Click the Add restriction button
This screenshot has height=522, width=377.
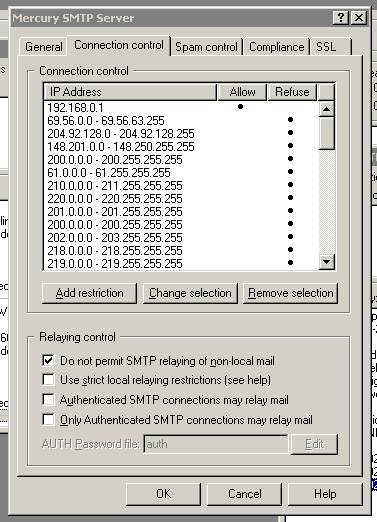click(89, 293)
